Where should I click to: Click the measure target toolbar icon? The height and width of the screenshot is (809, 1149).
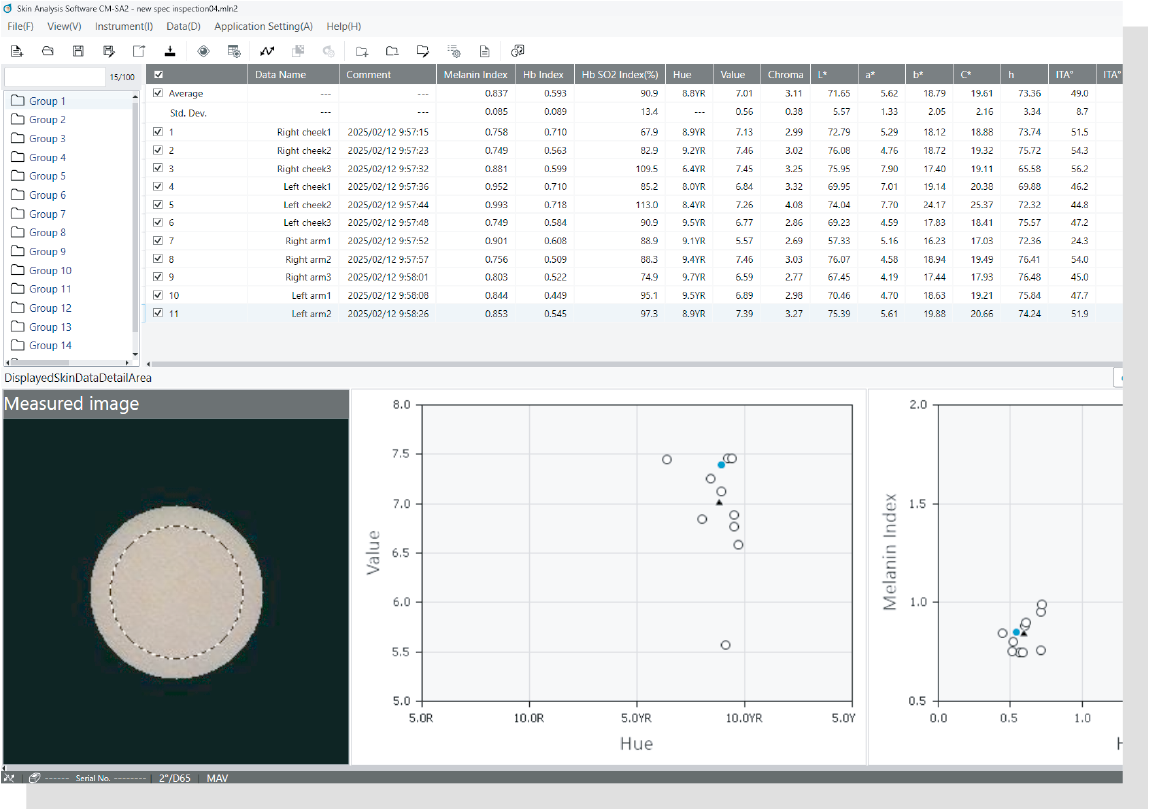click(203, 50)
